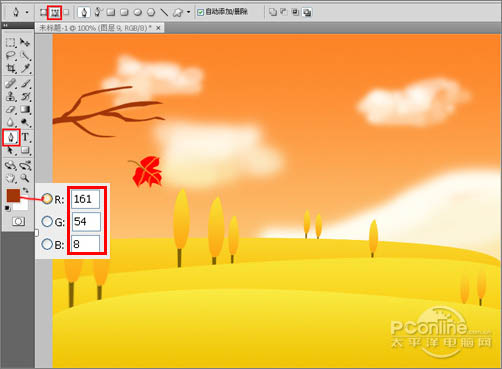The image size is (502, 369).
Task: Select the Blur tool
Action: 10,122
